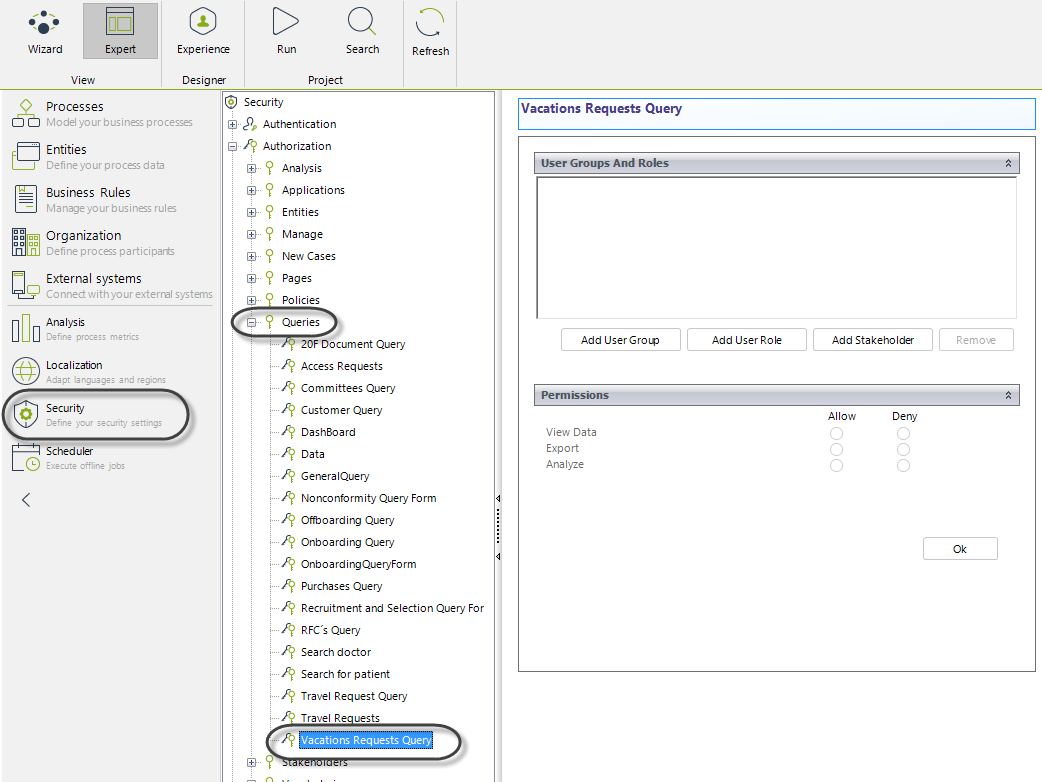The width and height of the screenshot is (1042, 782).
Task: Select Travel Request Query in tree
Action: point(354,696)
